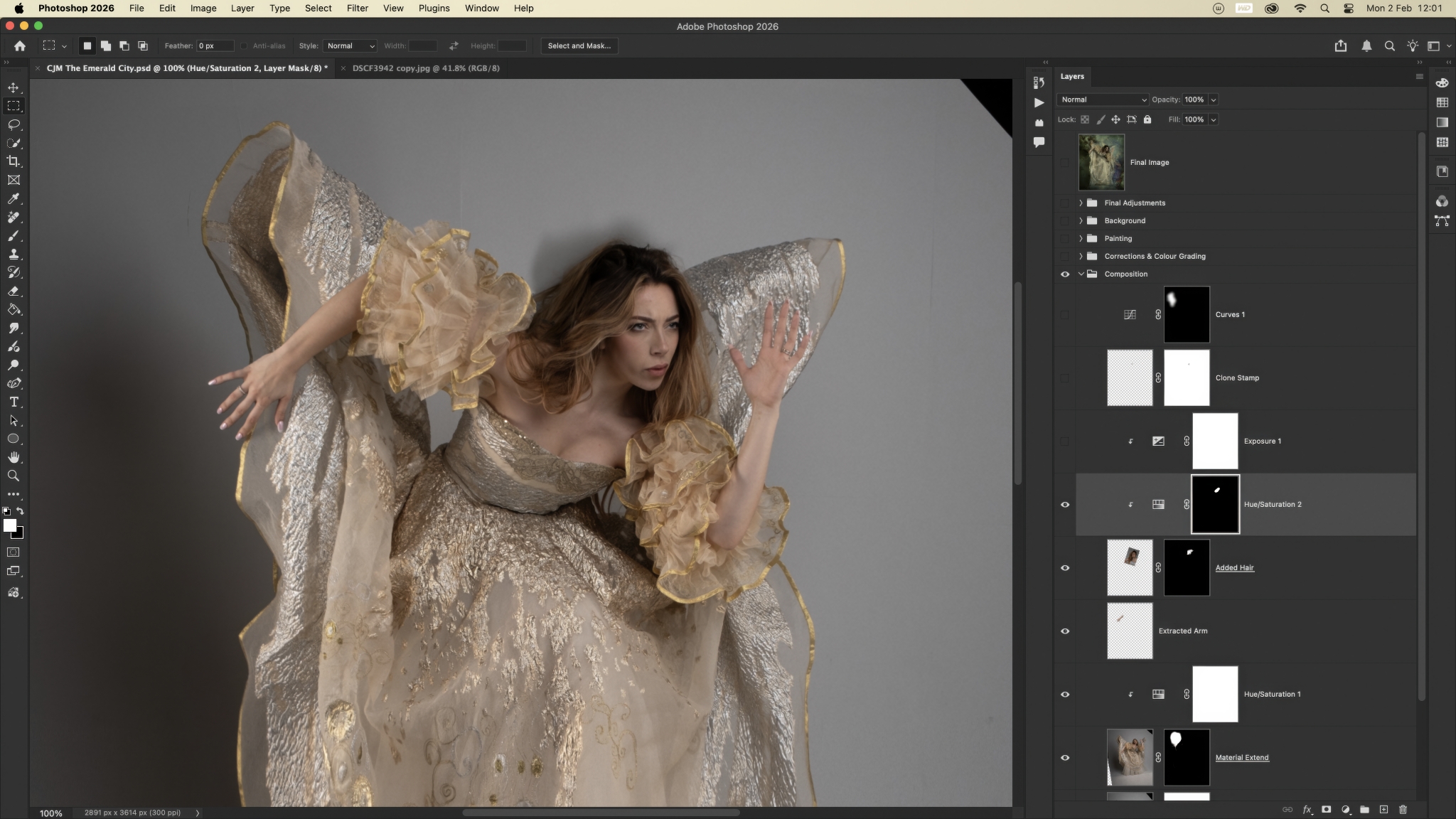This screenshot has width=1456, height=819.
Task: Select the Lasso tool
Action: (14, 124)
